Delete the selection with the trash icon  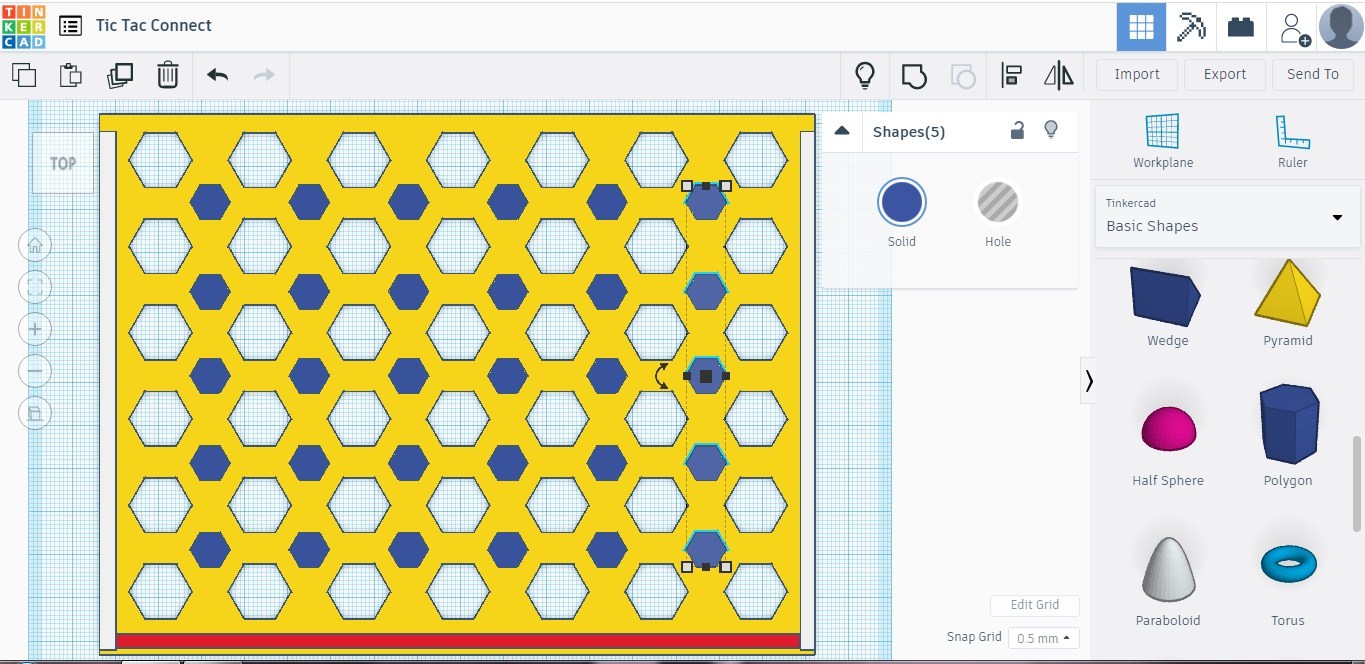168,75
